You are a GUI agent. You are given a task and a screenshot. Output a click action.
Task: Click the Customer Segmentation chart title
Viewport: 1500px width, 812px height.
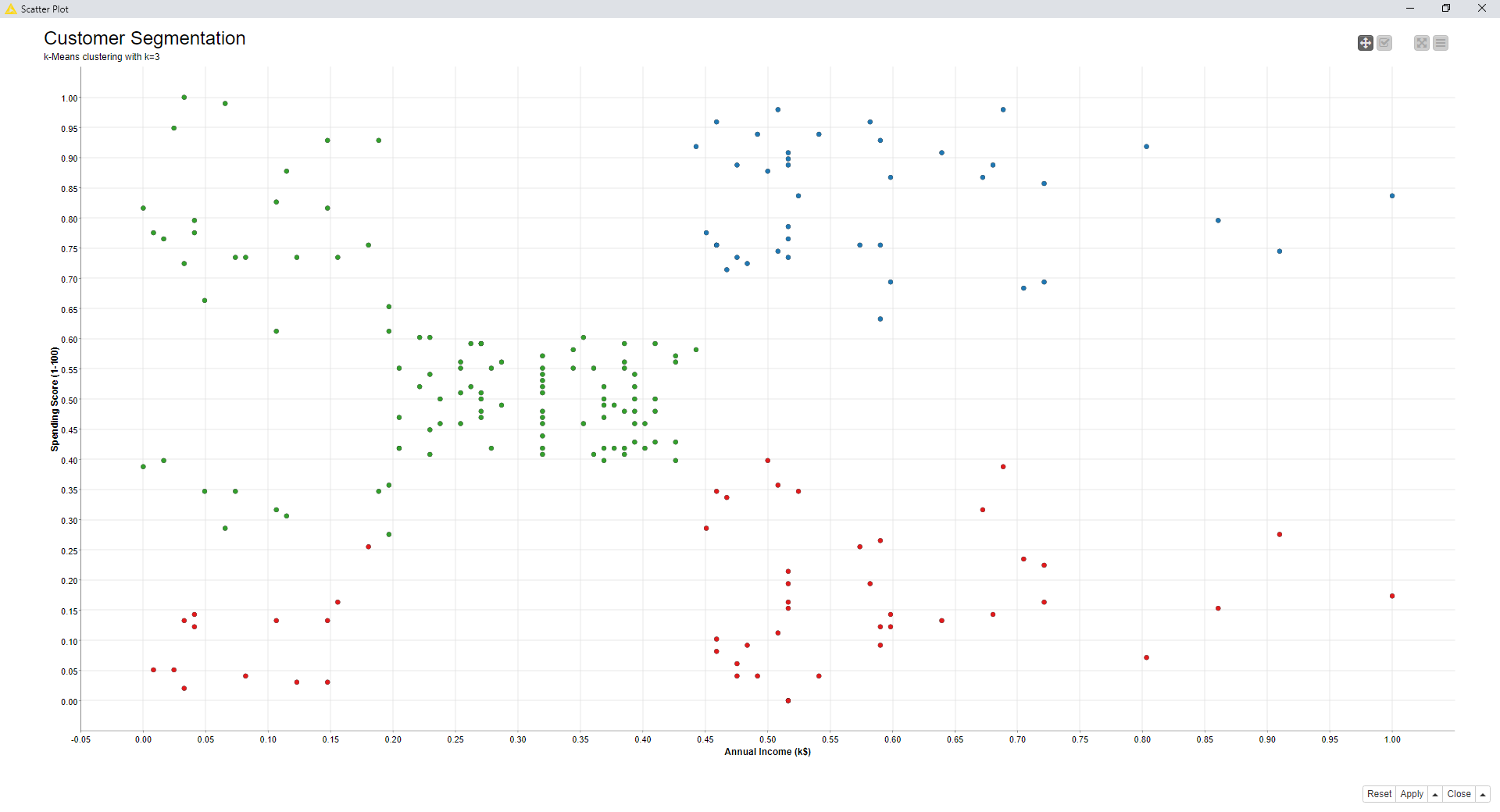145,38
